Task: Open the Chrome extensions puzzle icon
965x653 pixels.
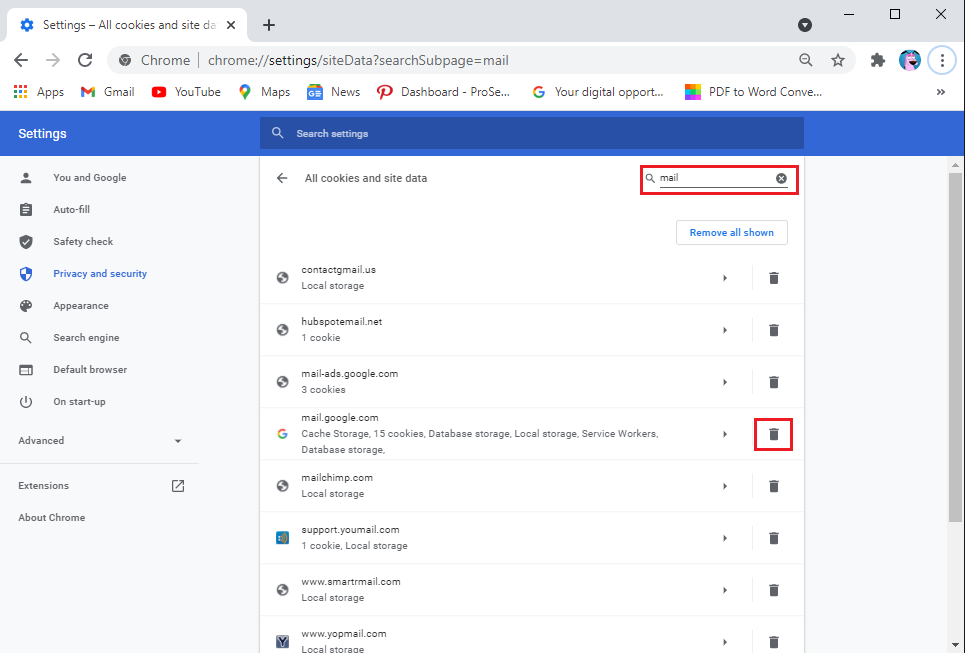Action: point(877,60)
